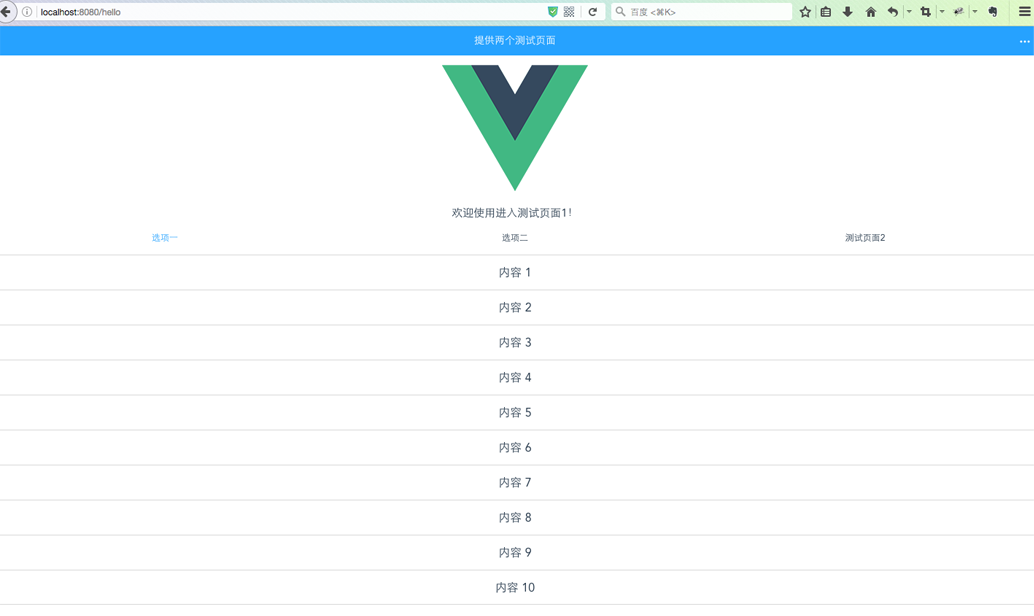Select list row 内容 8
Screen dimensions: 1034x616
517,517
